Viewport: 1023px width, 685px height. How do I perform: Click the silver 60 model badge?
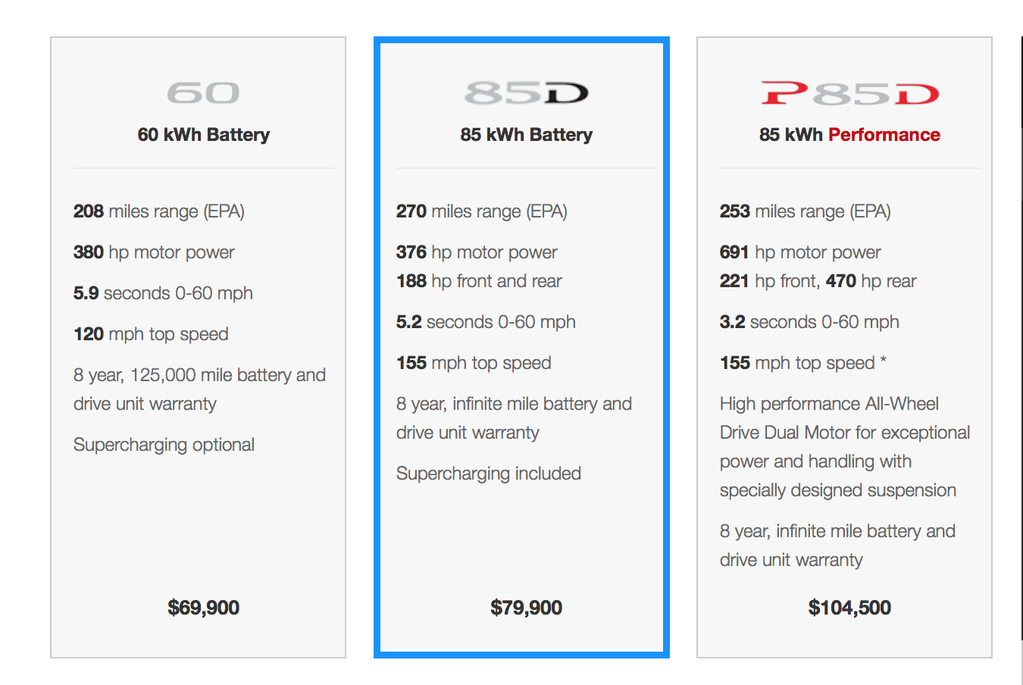click(203, 93)
